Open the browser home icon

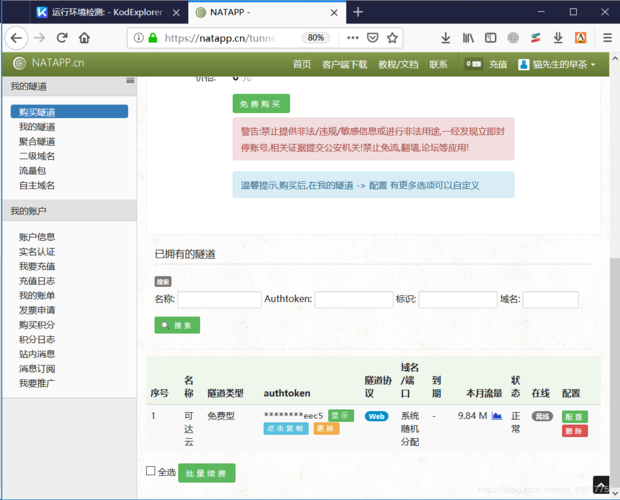click(x=84, y=38)
